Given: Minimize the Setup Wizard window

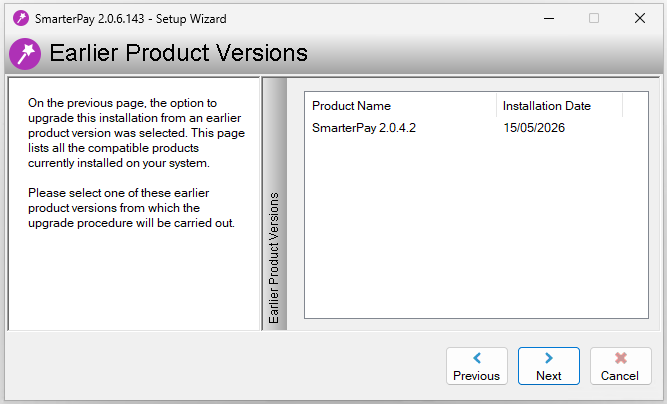Looking at the screenshot, I should coord(549,18).
